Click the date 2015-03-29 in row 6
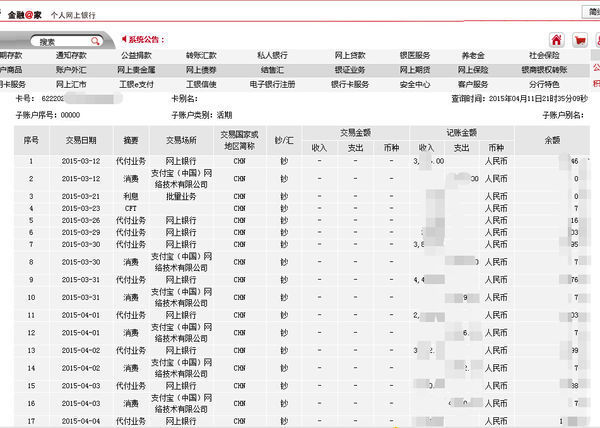Viewport: 600px width, 428px height. point(81,233)
